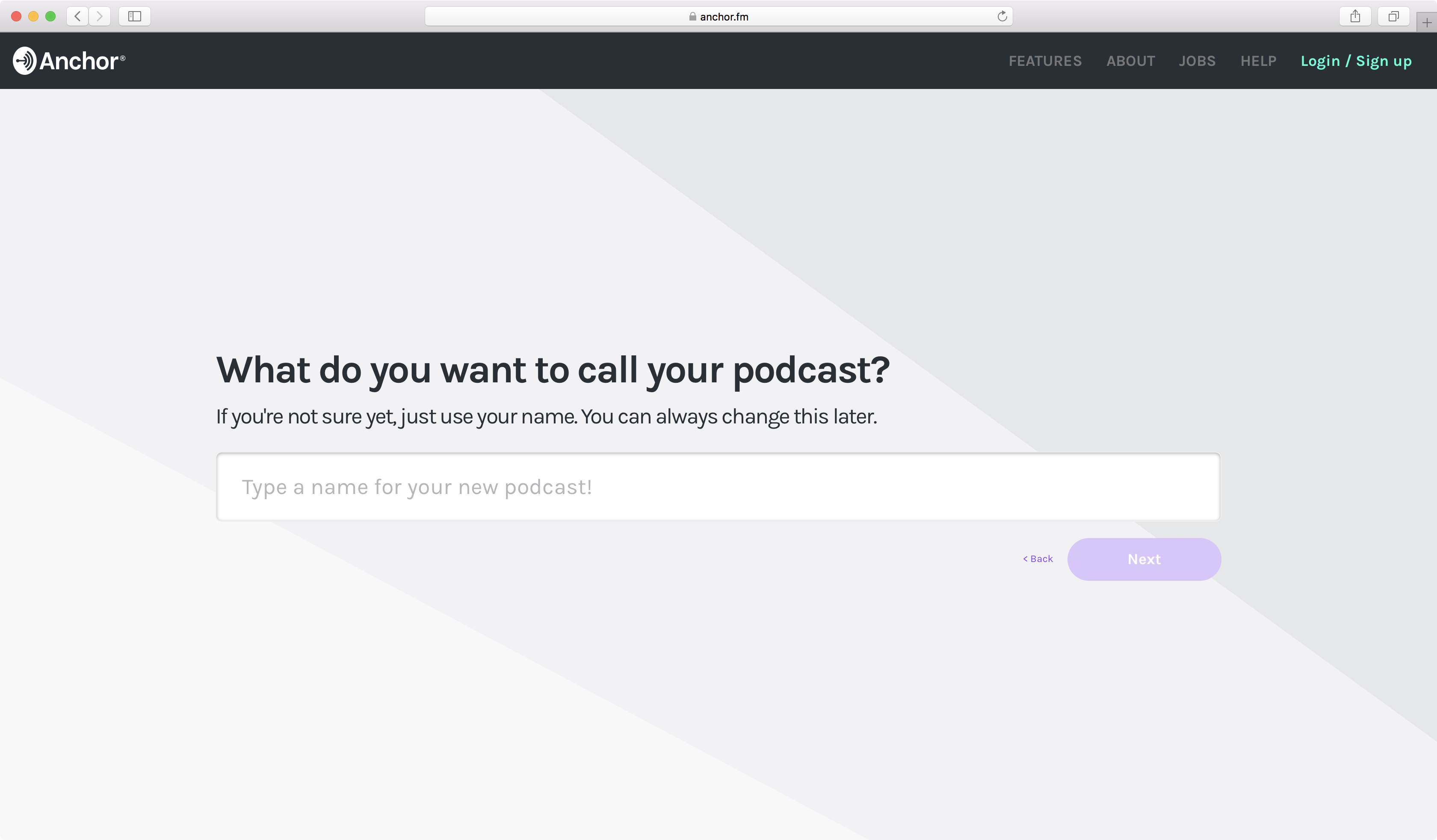Screen dimensions: 1437x840
Task: Focus the podcast name input field
Action: click(x=717, y=487)
